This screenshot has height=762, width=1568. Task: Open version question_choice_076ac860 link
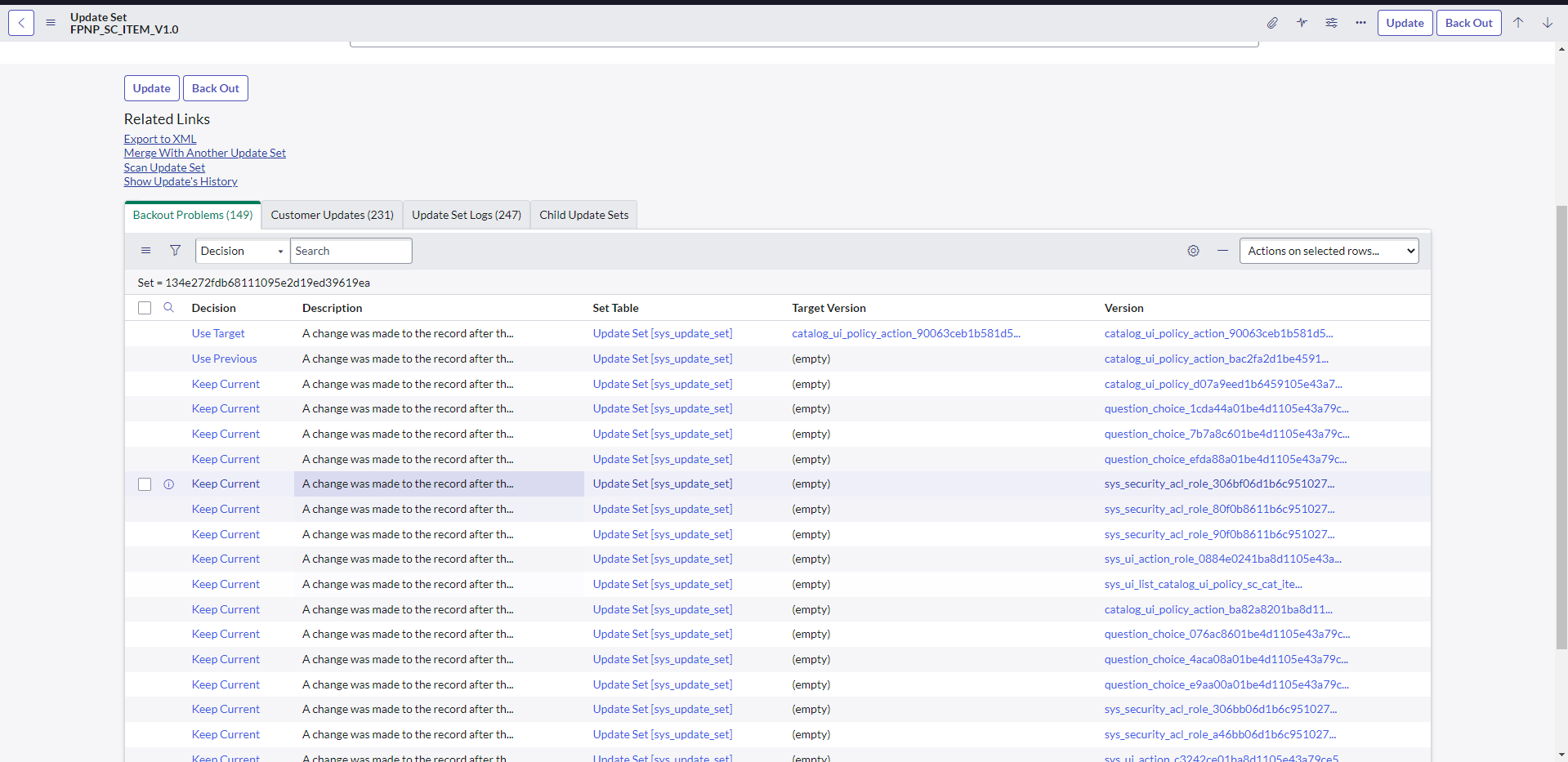[x=1227, y=634]
